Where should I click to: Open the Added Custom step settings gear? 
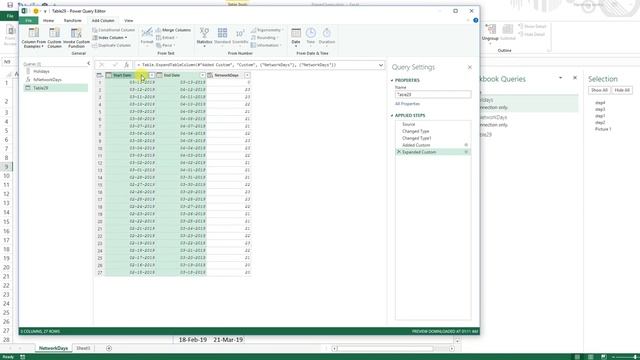point(466,145)
